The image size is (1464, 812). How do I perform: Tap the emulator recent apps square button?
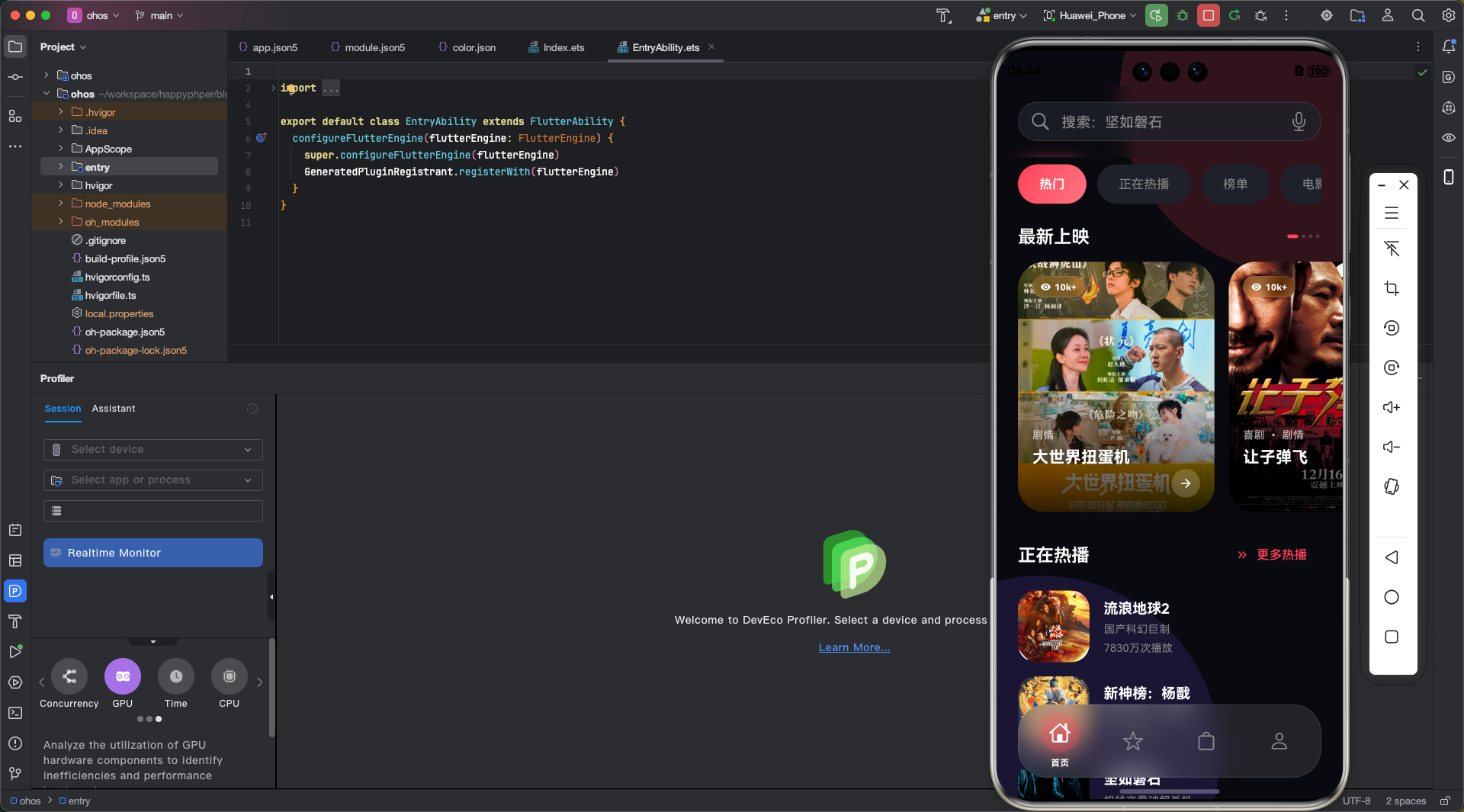(x=1392, y=637)
